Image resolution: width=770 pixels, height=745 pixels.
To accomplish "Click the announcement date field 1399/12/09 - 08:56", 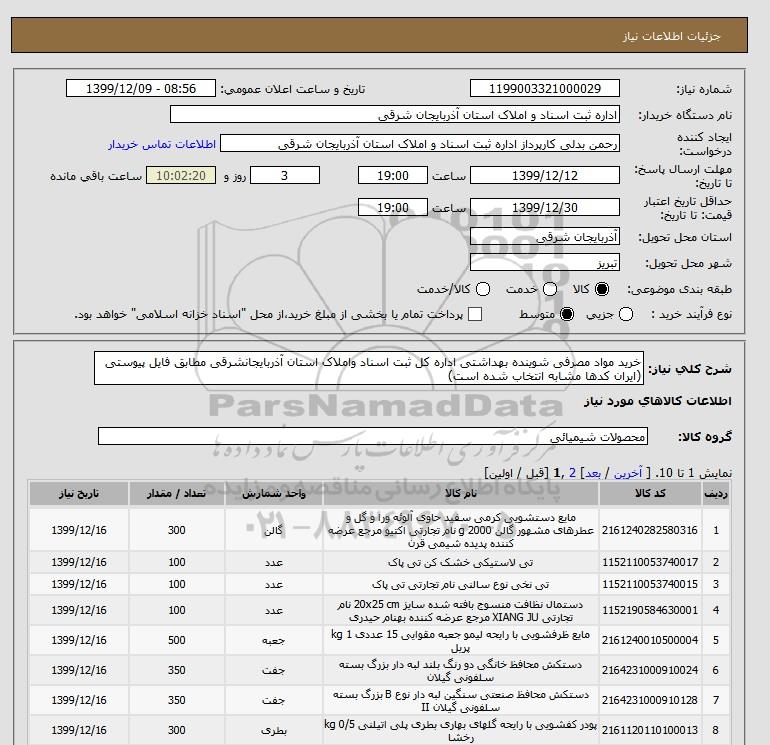I will click(141, 88).
